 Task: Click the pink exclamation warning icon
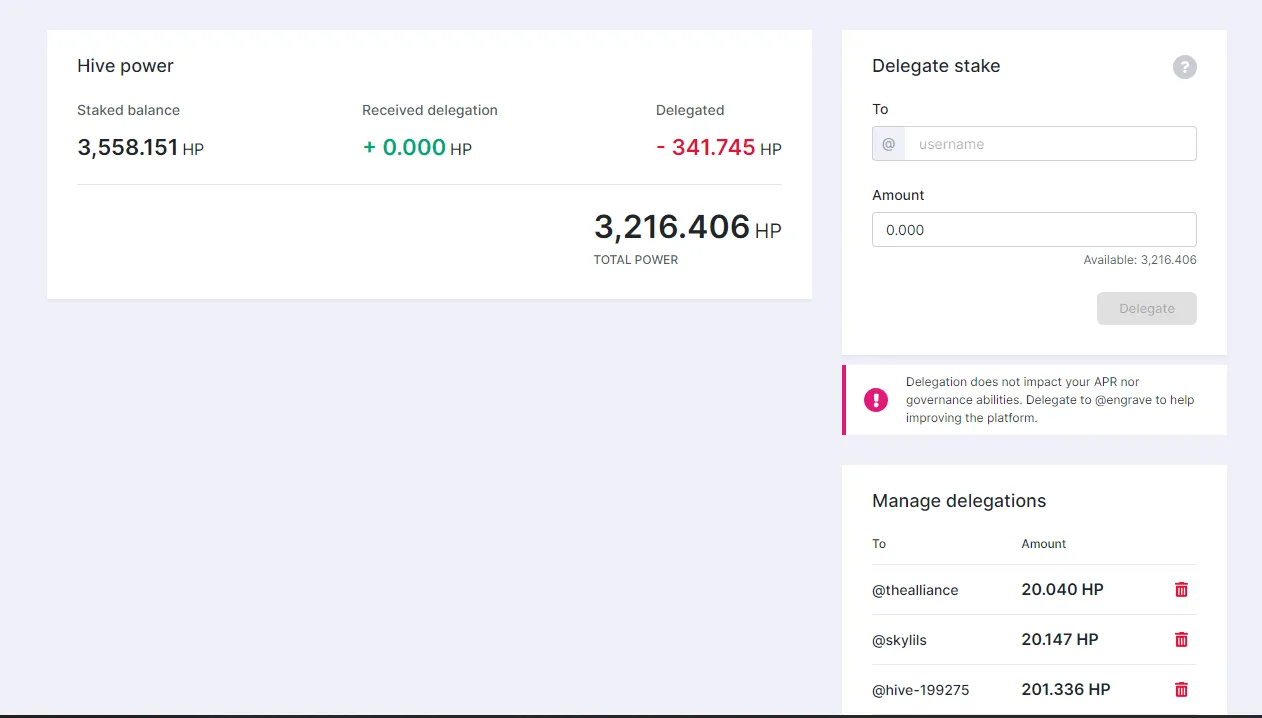[x=876, y=400]
